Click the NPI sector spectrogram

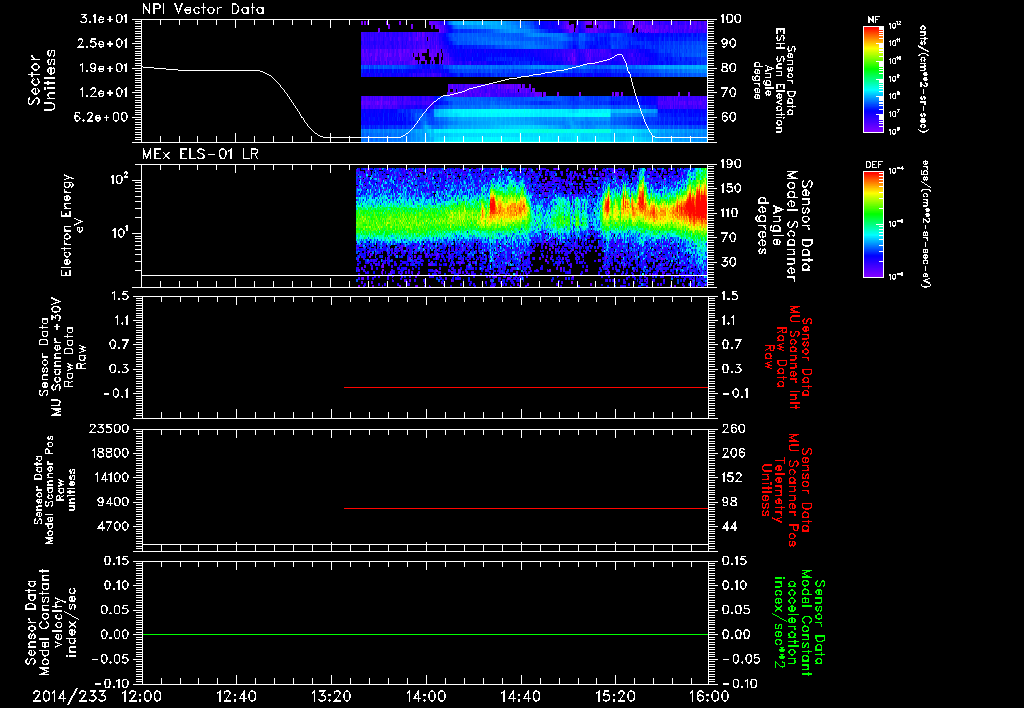534,80
